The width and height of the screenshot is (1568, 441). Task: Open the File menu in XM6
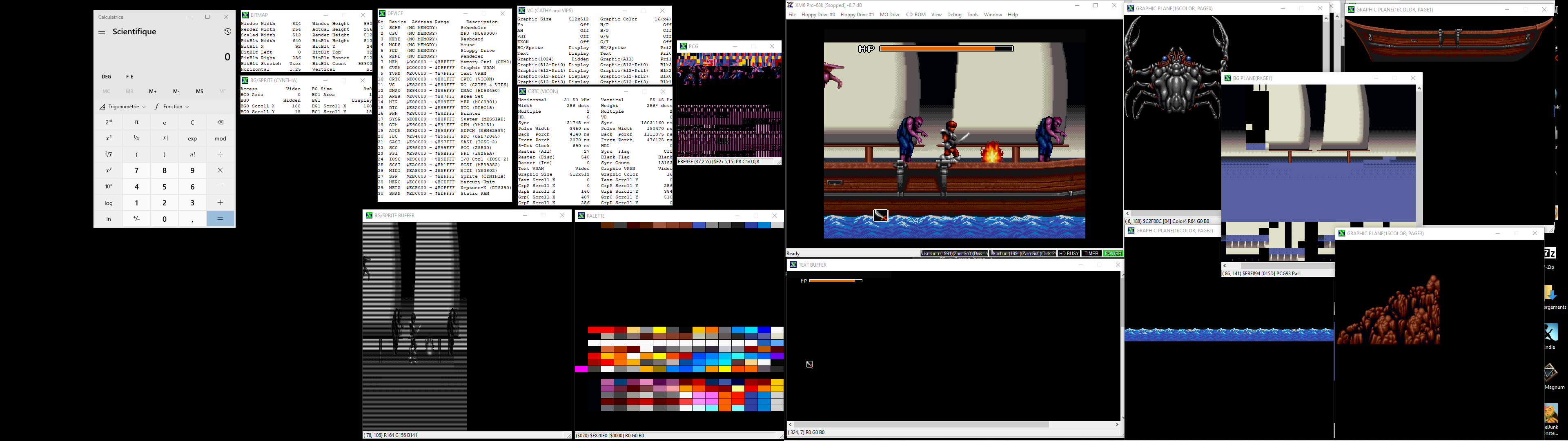(x=792, y=15)
